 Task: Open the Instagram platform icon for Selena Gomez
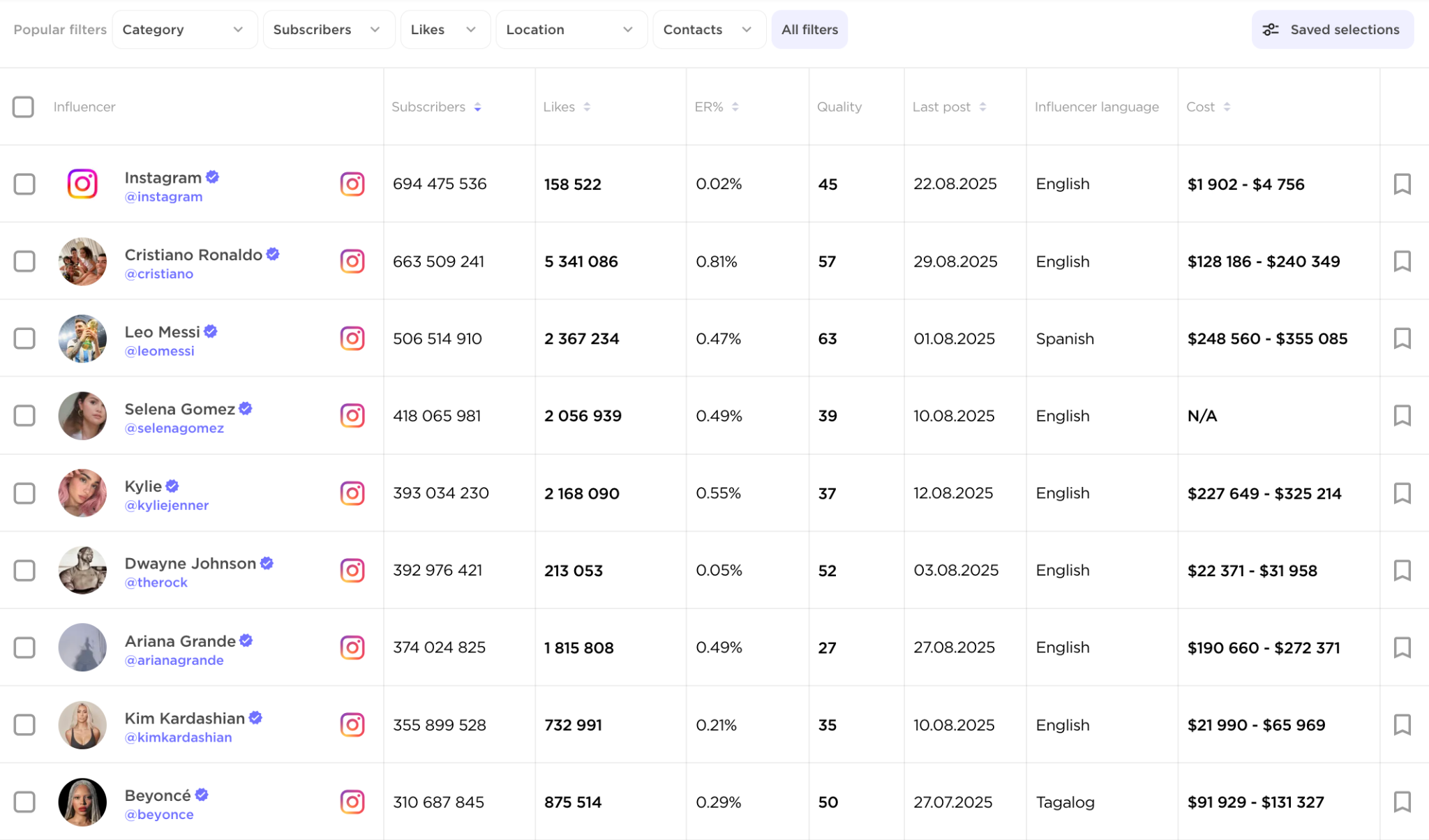[x=352, y=416]
